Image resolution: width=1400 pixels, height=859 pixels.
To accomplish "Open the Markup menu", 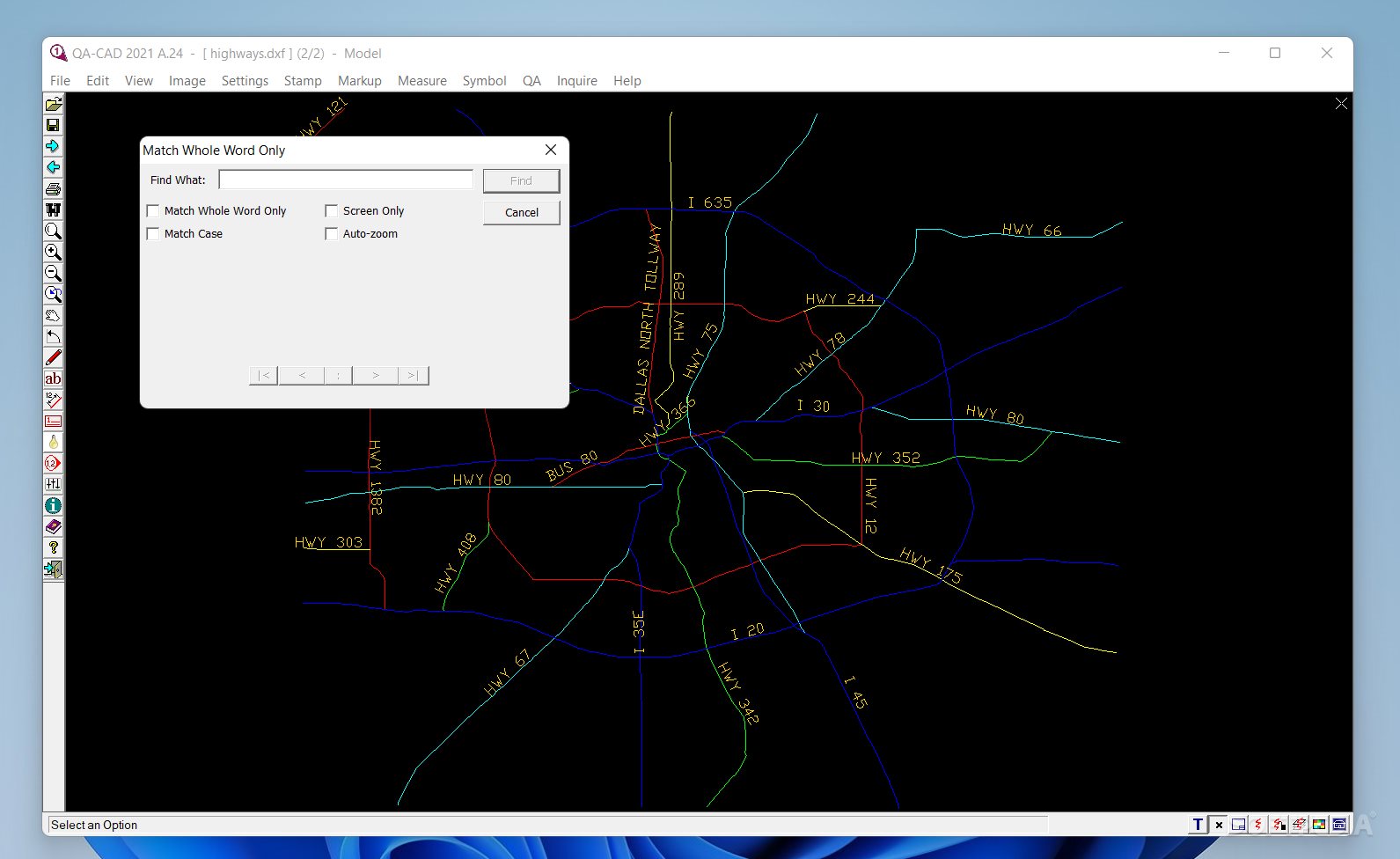I will (360, 81).
